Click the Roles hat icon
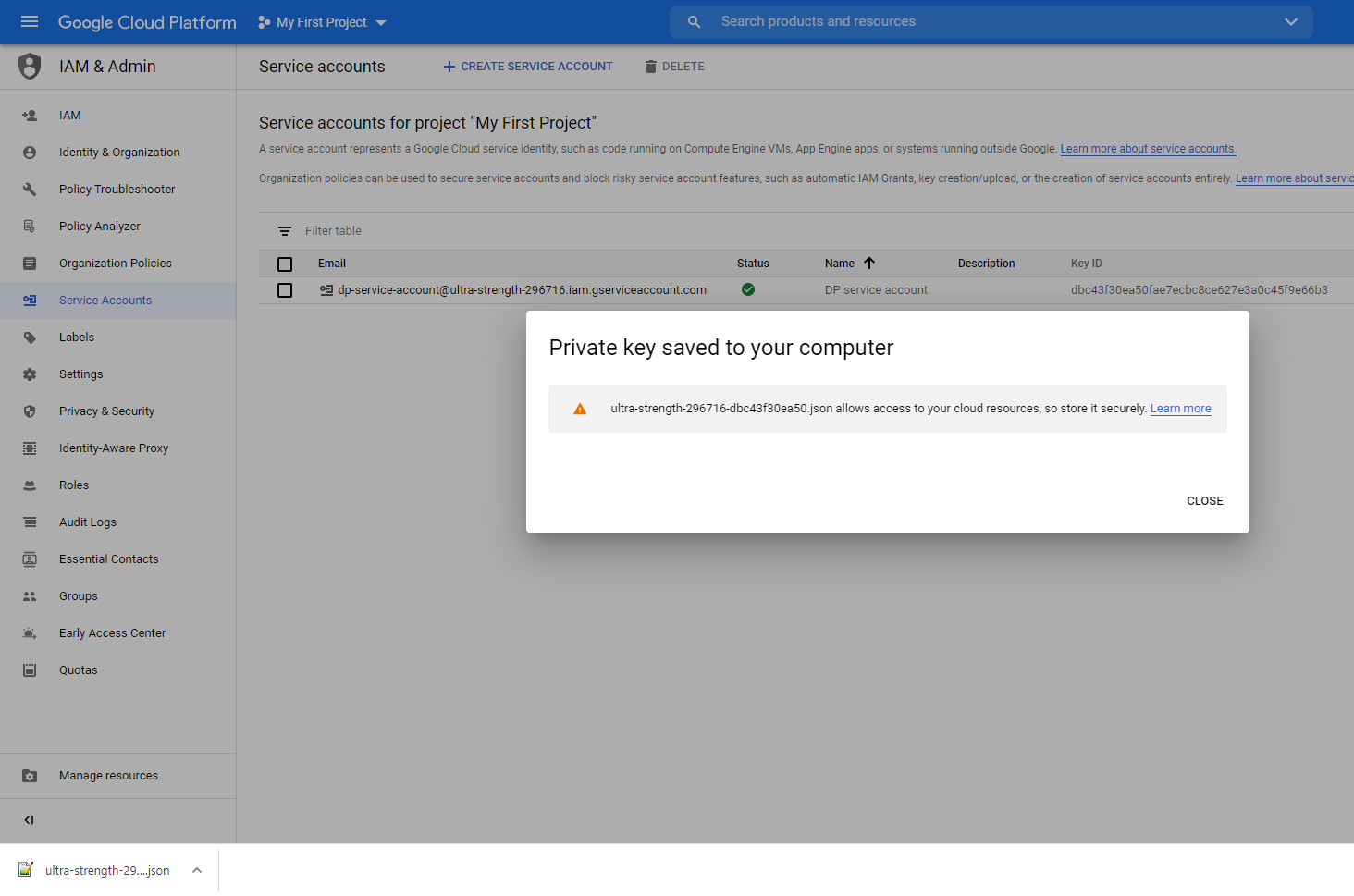 (30, 485)
